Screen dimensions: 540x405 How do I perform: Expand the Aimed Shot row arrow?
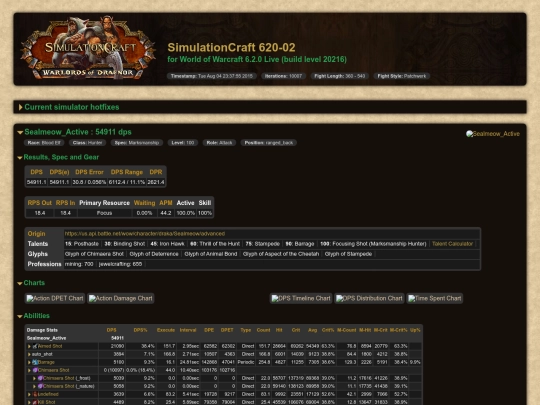(29, 346)
